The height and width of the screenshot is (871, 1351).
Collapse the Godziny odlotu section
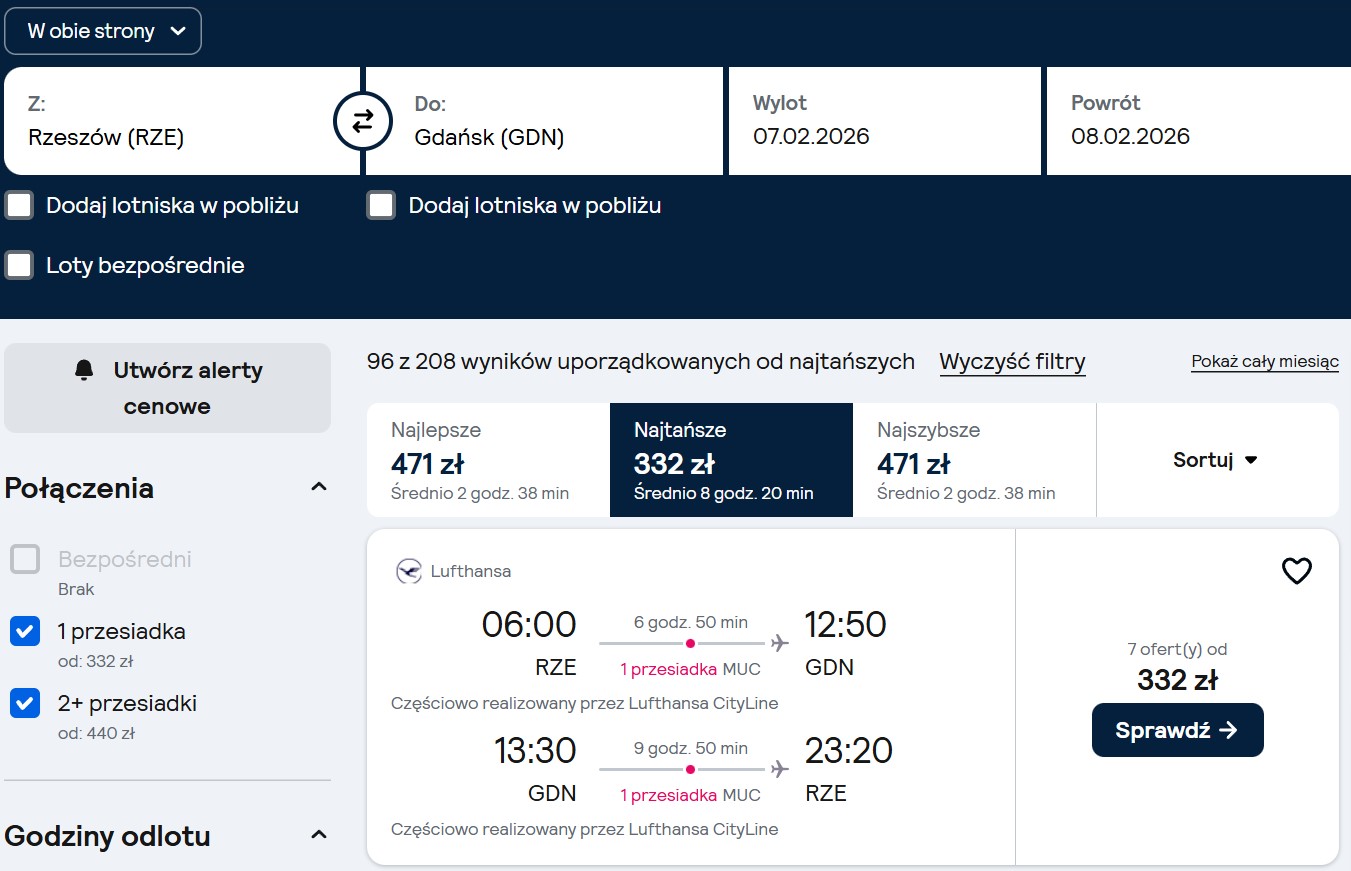coord(319,835)
